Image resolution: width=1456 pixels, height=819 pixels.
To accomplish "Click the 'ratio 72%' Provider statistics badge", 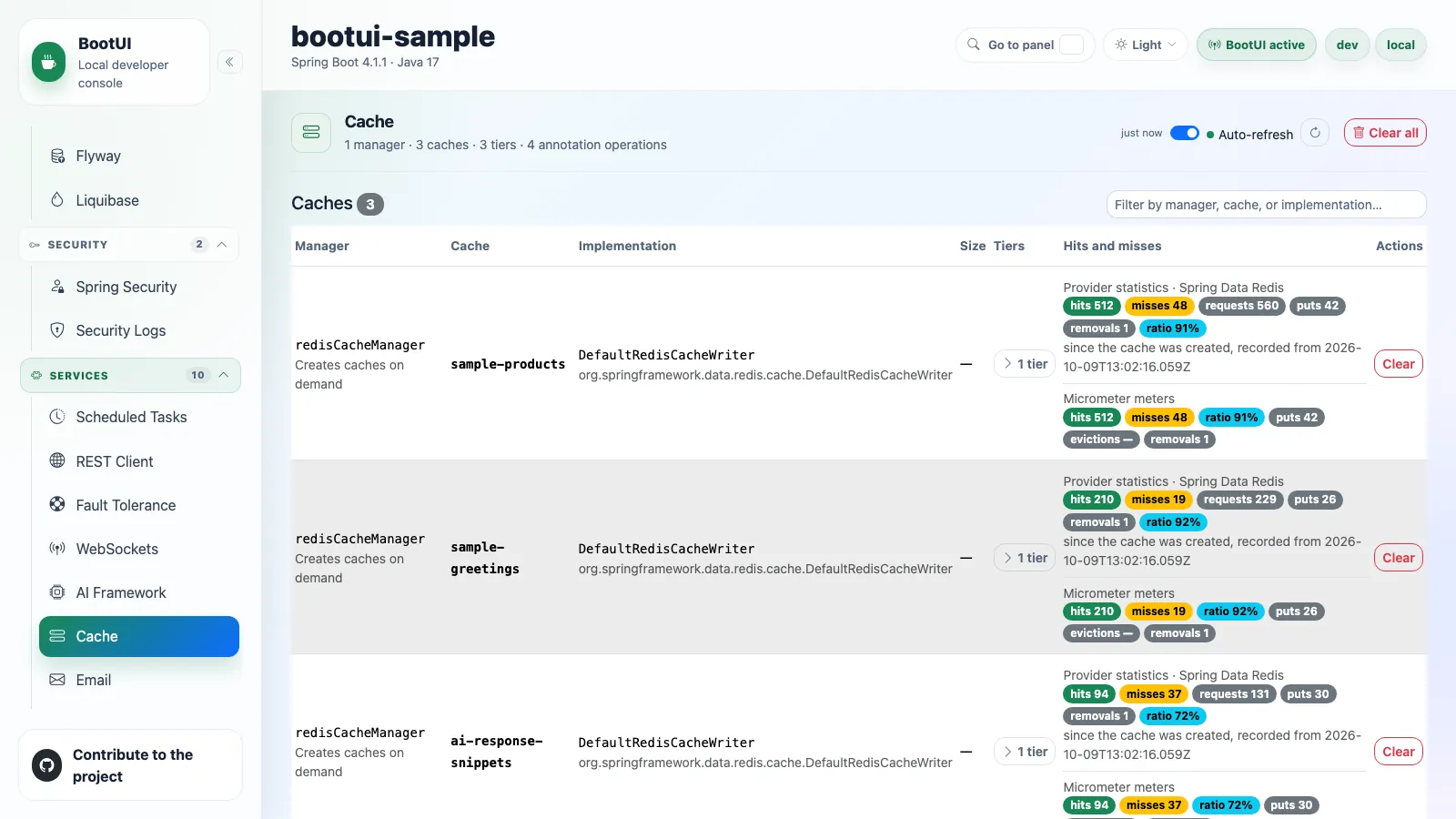I will pyautogui.click(x=1172, y=716).
